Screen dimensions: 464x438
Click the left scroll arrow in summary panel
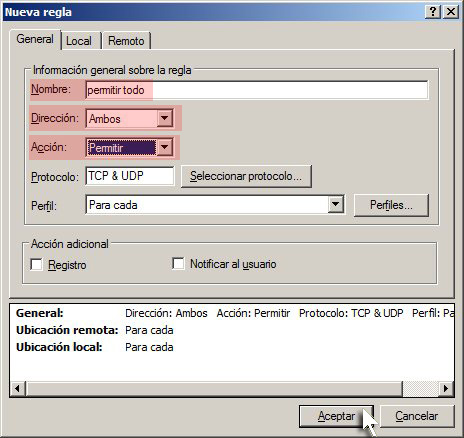tap(17, 388)
